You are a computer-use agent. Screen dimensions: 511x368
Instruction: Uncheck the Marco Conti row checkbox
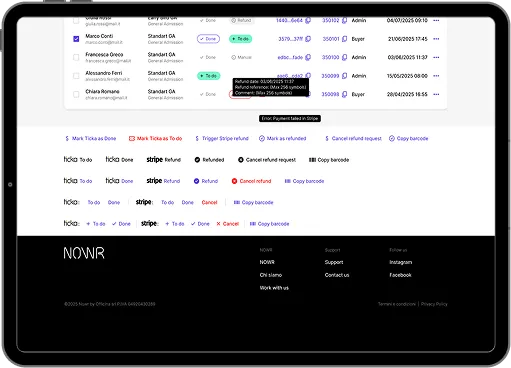(x=76, y=39)
